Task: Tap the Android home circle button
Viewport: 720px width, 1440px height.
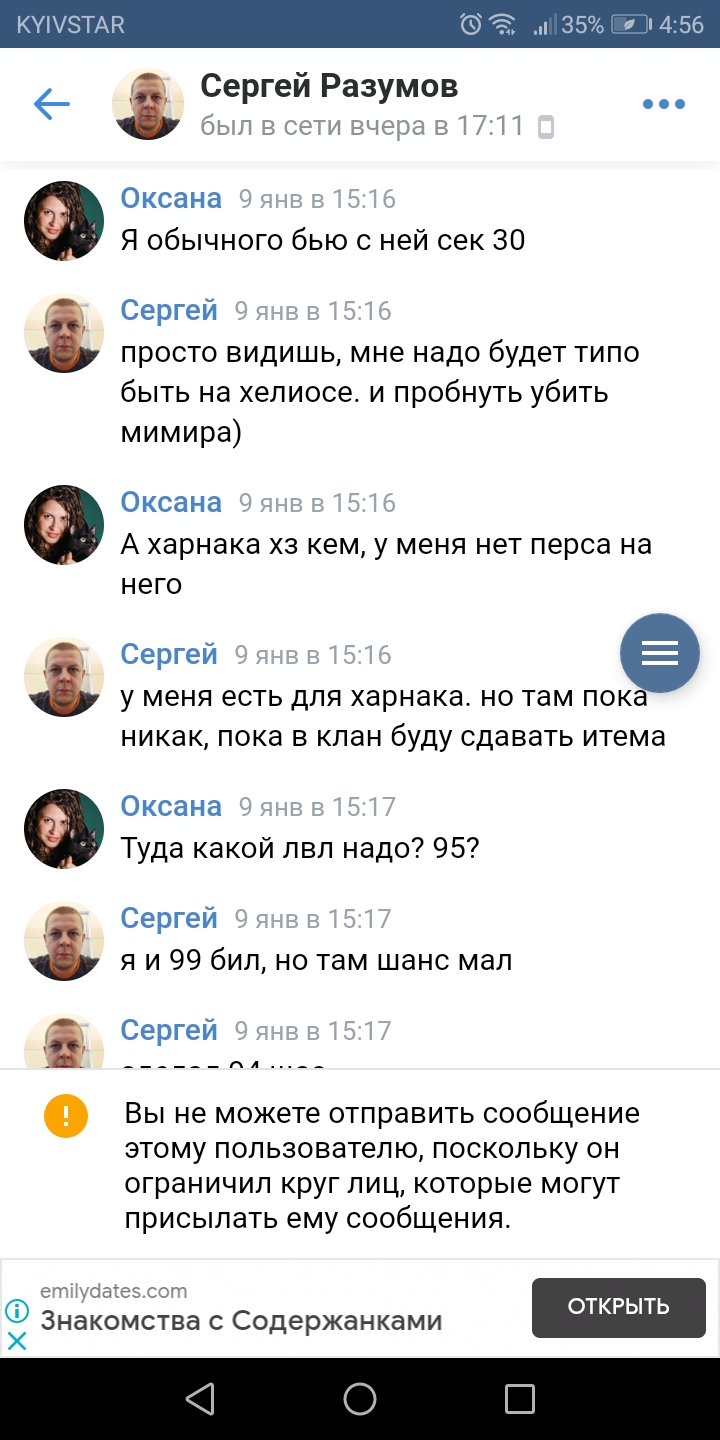Action: tap(360, 1398)
